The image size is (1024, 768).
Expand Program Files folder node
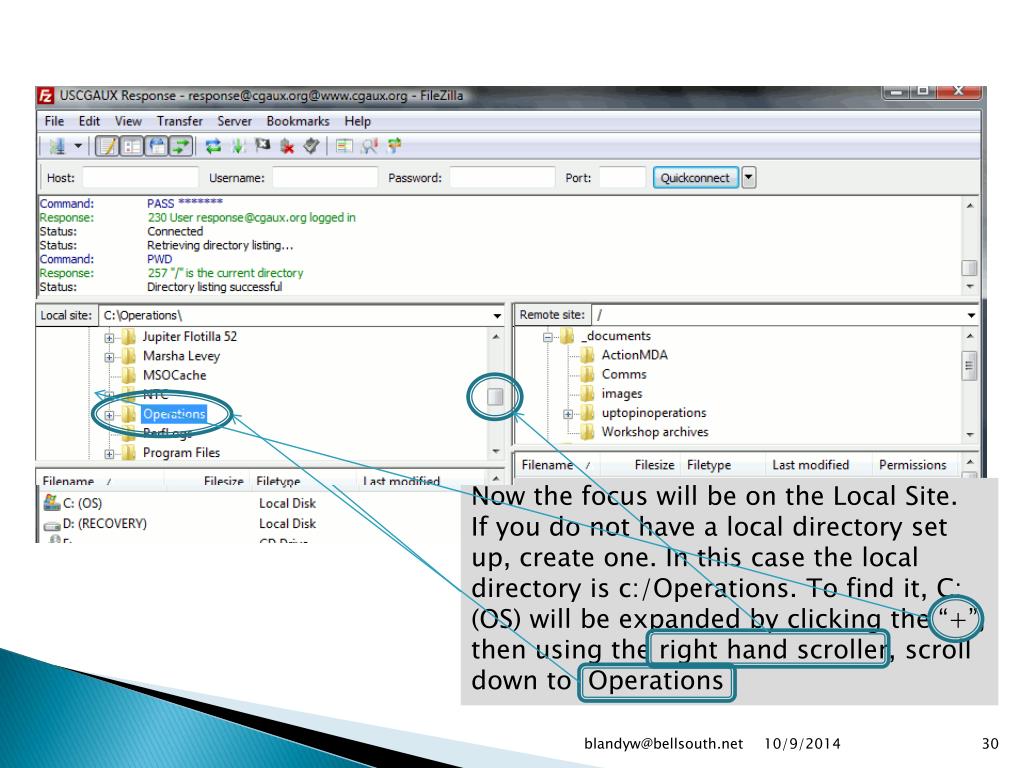pyautogui.click(x=109, y=454)
